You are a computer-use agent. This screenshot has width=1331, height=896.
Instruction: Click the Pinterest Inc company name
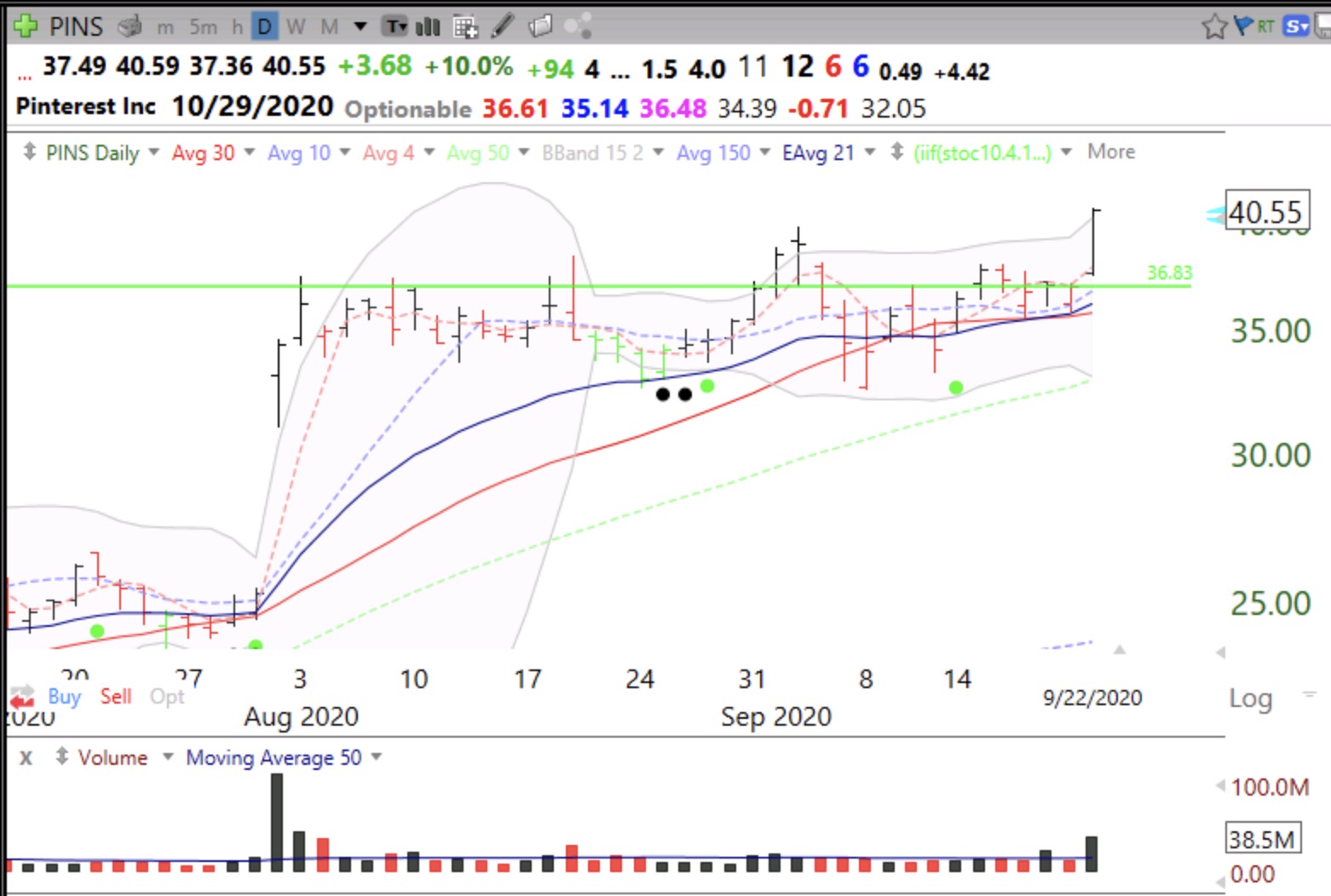[x=86, y=106]
